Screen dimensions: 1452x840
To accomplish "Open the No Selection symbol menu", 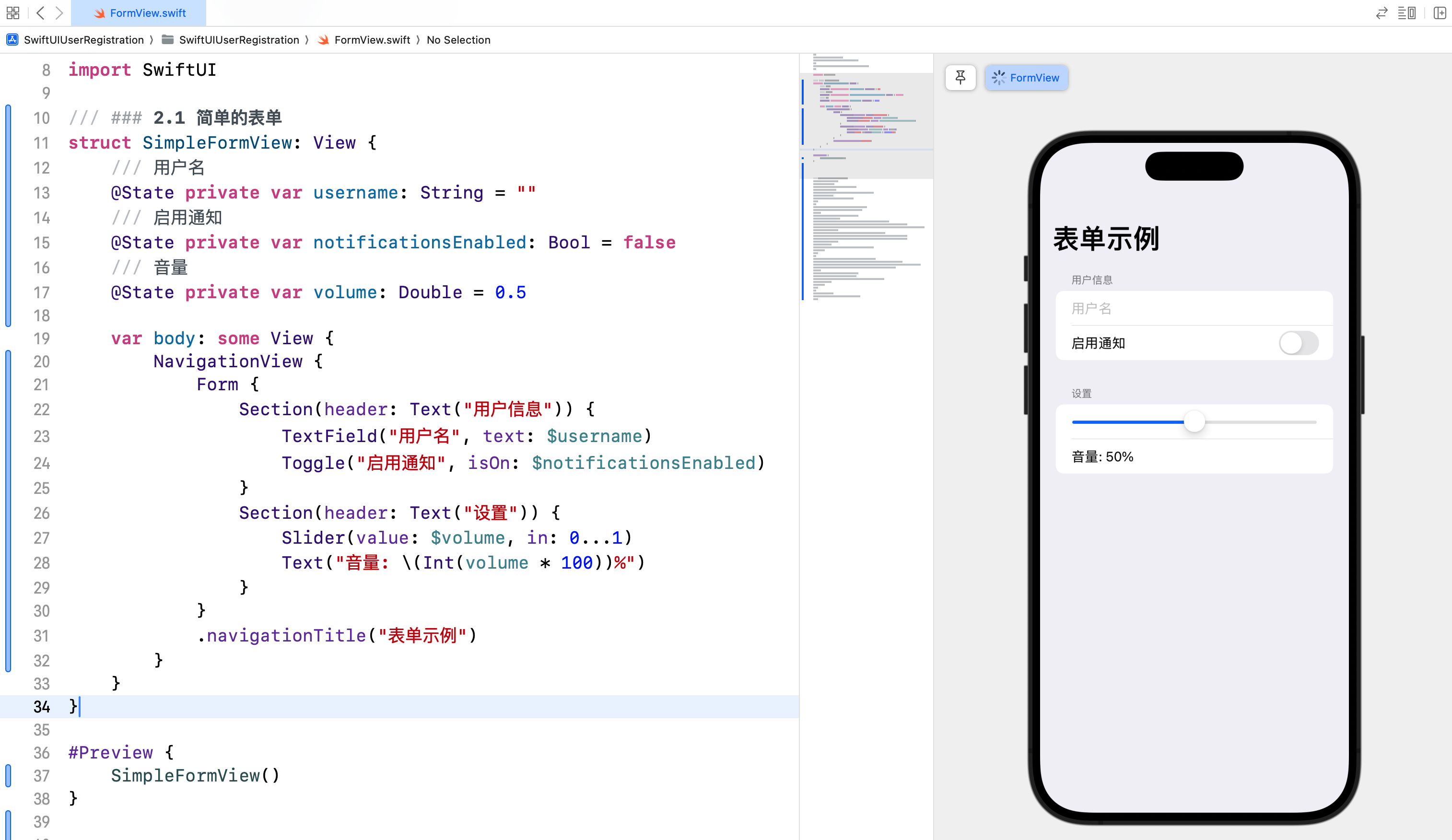I will (458, 40).
